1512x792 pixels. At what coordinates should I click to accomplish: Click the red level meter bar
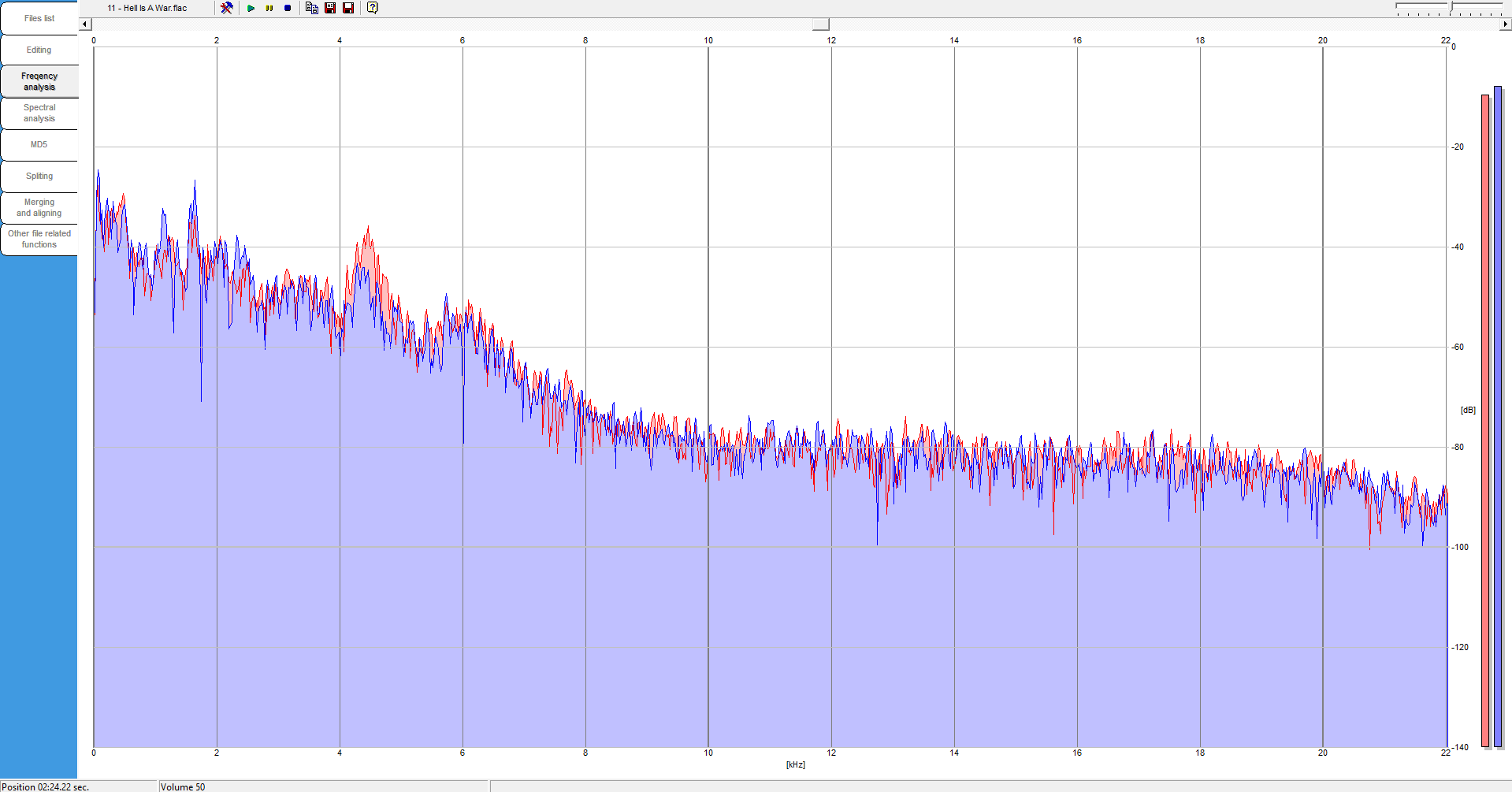1485,420
